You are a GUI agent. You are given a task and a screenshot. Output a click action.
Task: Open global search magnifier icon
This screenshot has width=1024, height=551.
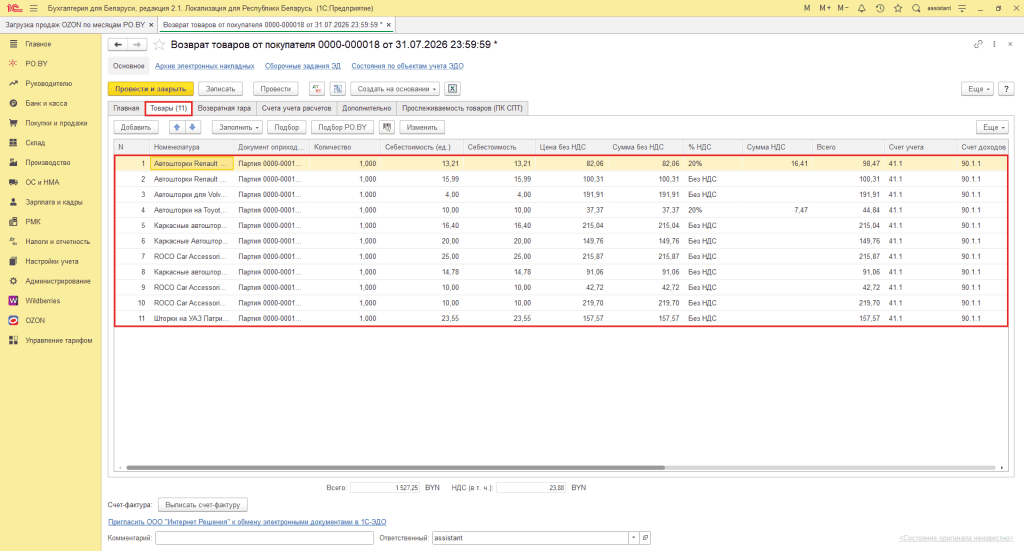(x=916, y=8)
